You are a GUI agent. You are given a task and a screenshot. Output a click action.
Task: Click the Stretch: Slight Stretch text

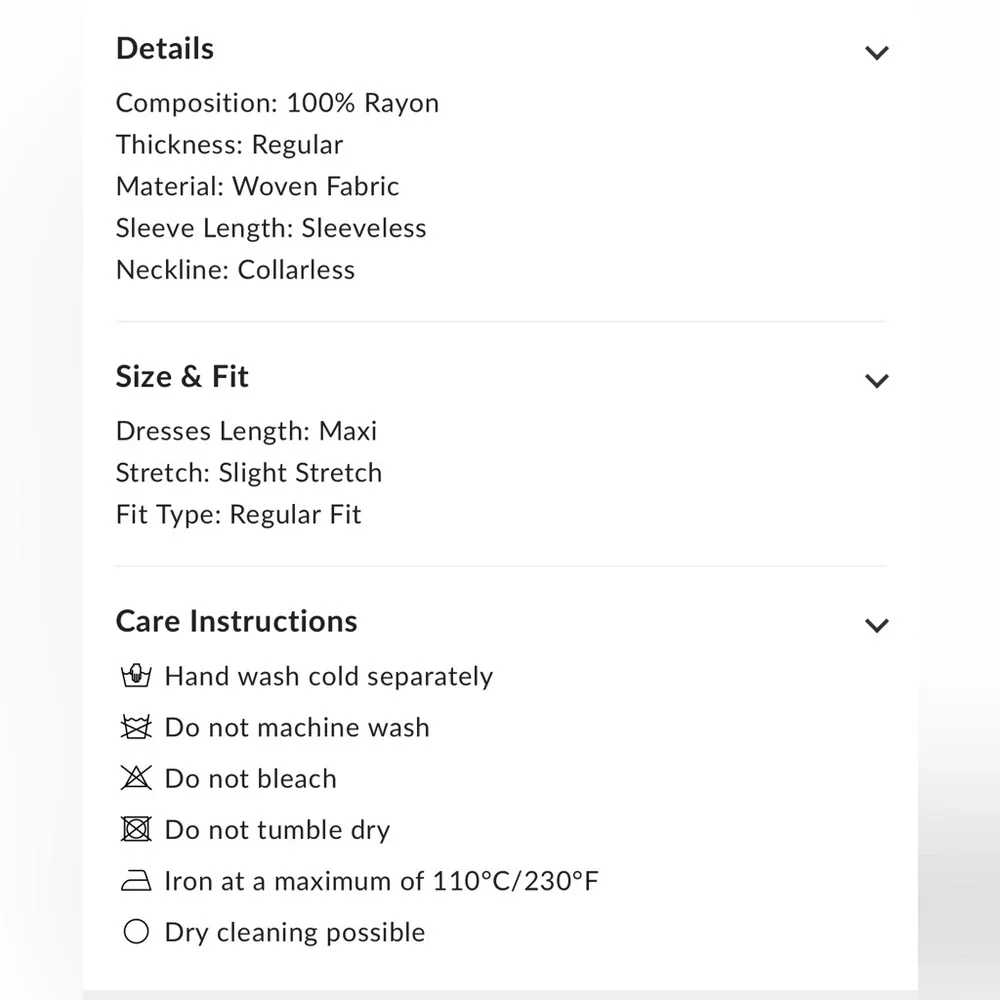pyautogui.click(x=249, y=473)
